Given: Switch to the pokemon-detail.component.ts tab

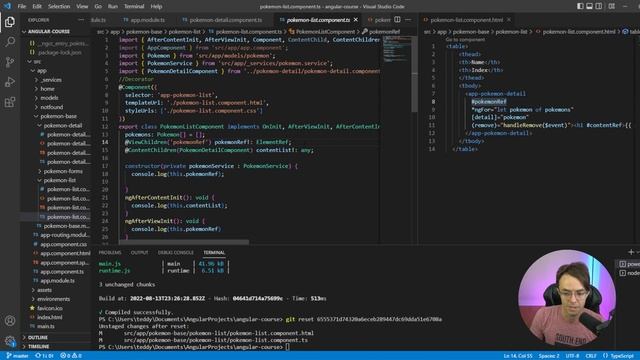Looking at the screenshot, I should pos(226,20).
